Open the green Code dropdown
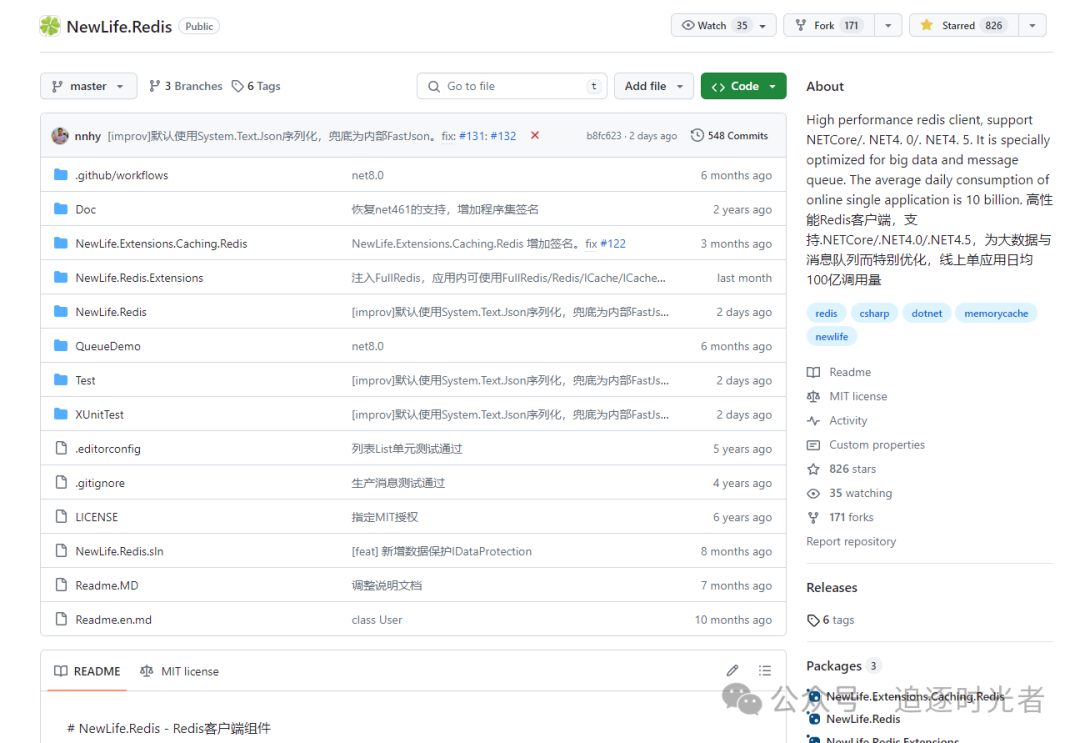Screen dimensions: 1080x743 click(743, 86)
